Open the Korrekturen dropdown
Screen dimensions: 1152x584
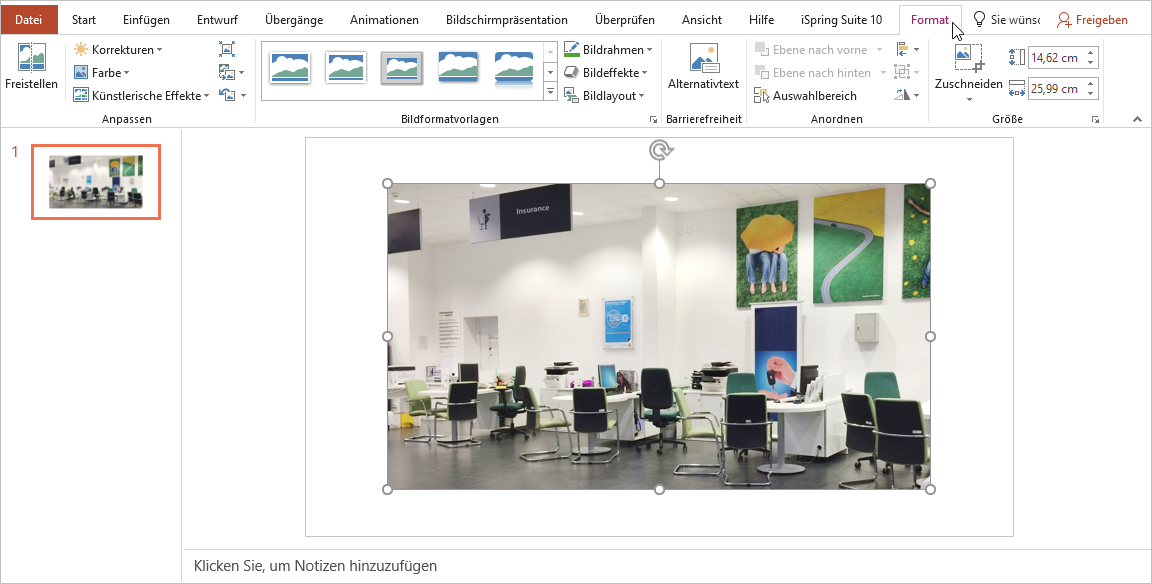119,49
